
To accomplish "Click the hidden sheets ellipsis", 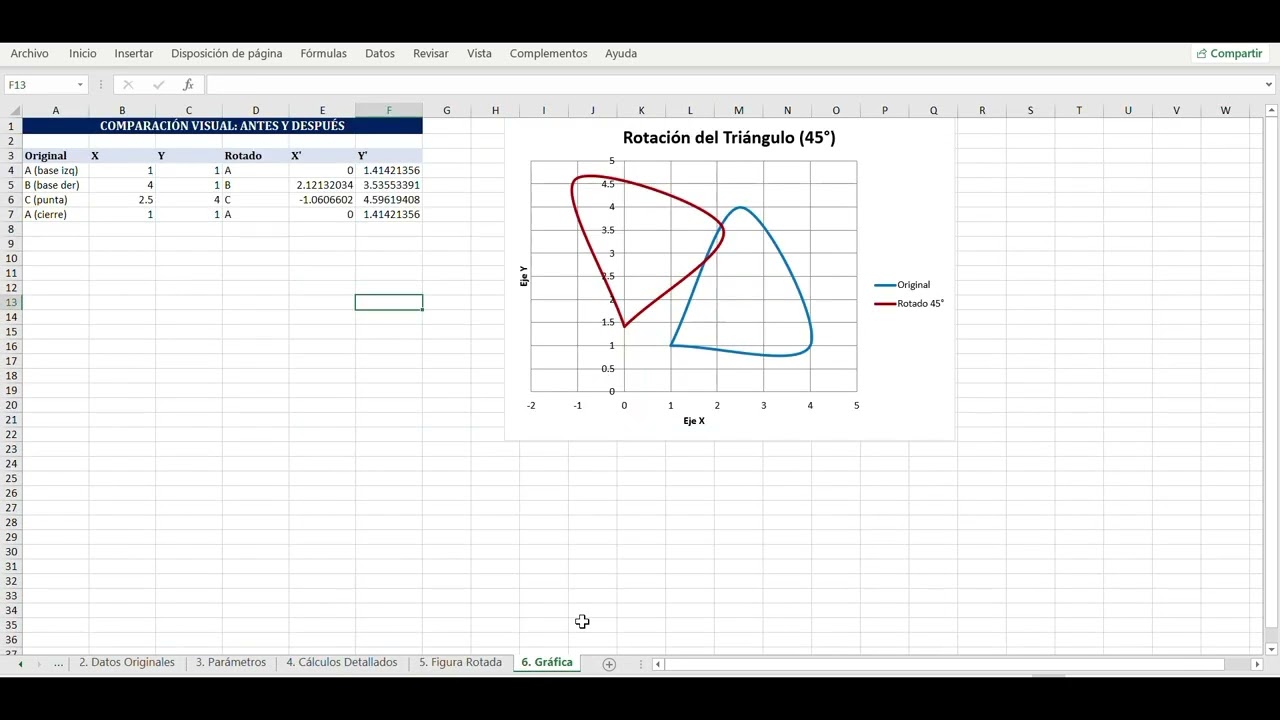I will 58,663.
